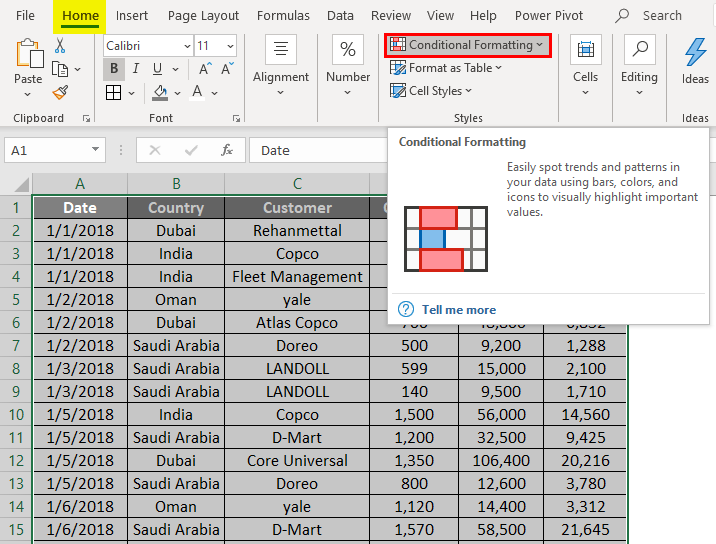Open the File tab
This screenshot has width=716, height=544.
pyautogui.click(x=25, y=16)
